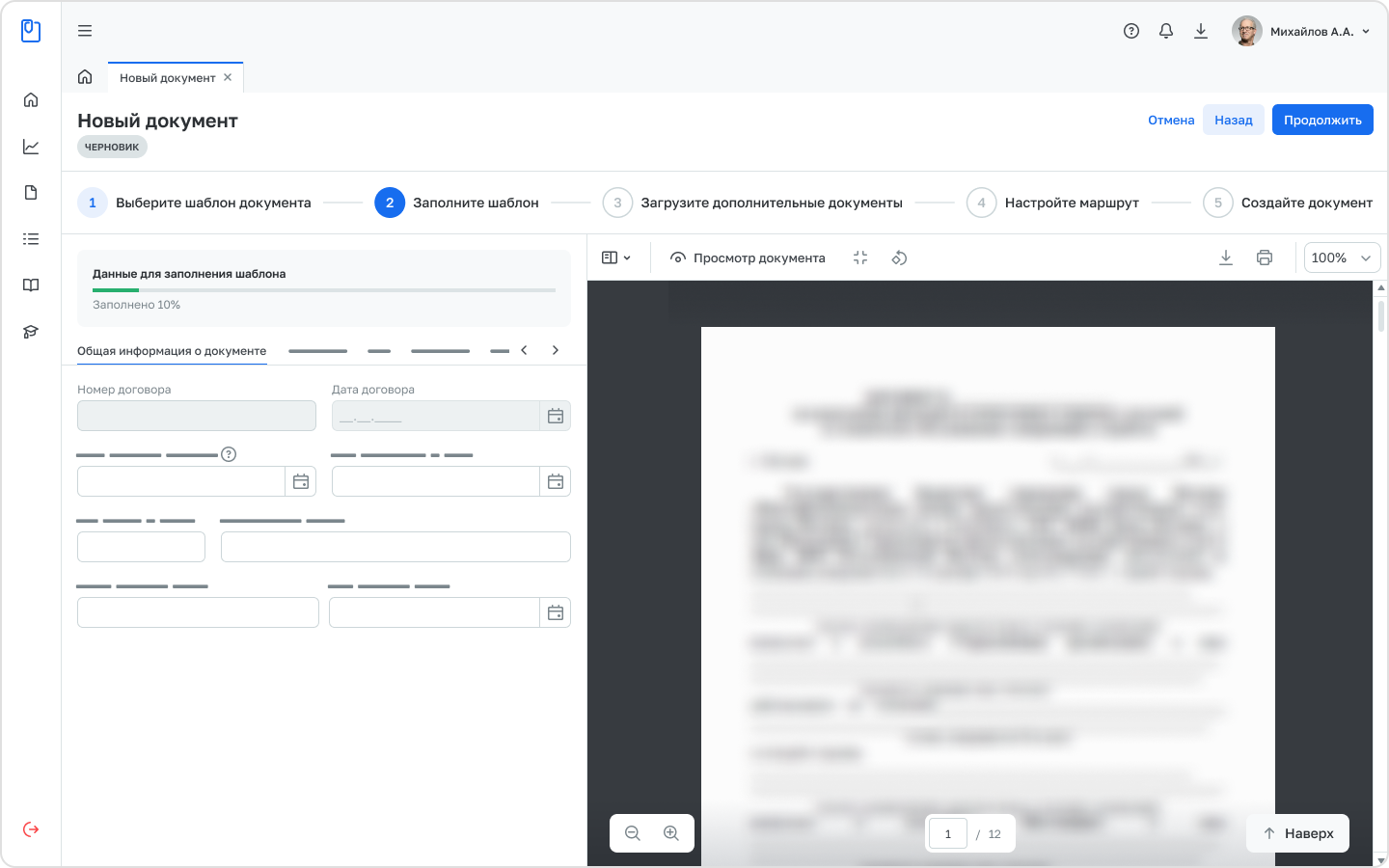This screenshot has height=868, width=1389.
Task: Go to Home in left sidebar
Action: pyautogui.click(x=31, y=100)
